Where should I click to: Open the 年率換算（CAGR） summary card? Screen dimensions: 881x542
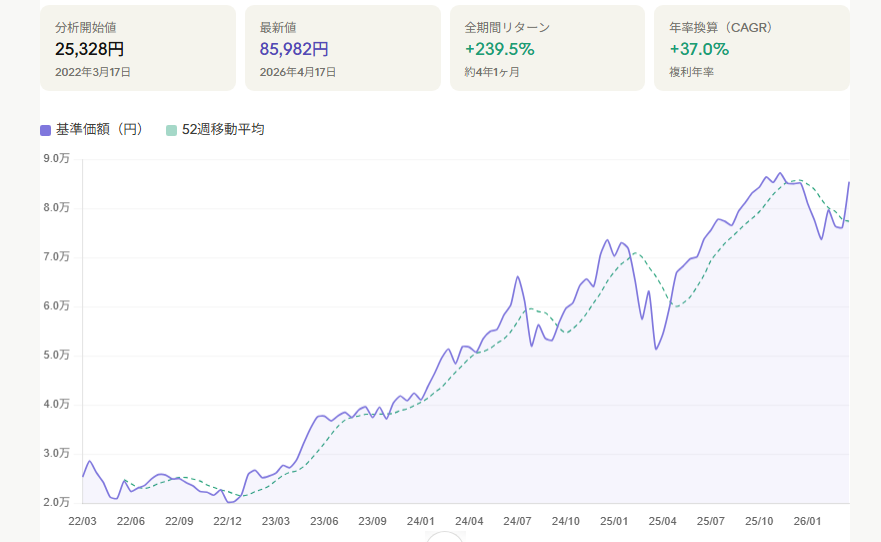click(751, 48)
